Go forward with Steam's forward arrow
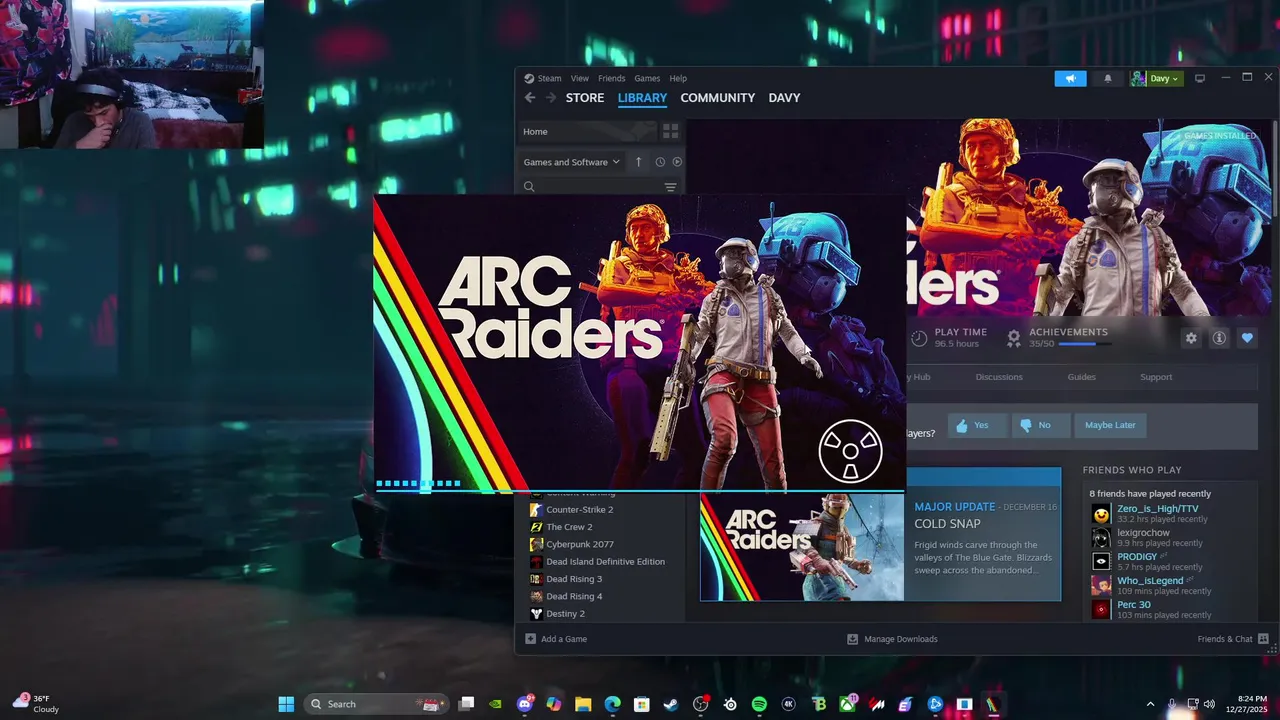Viewport: 1280px width, 720px height. pos(550,98)
